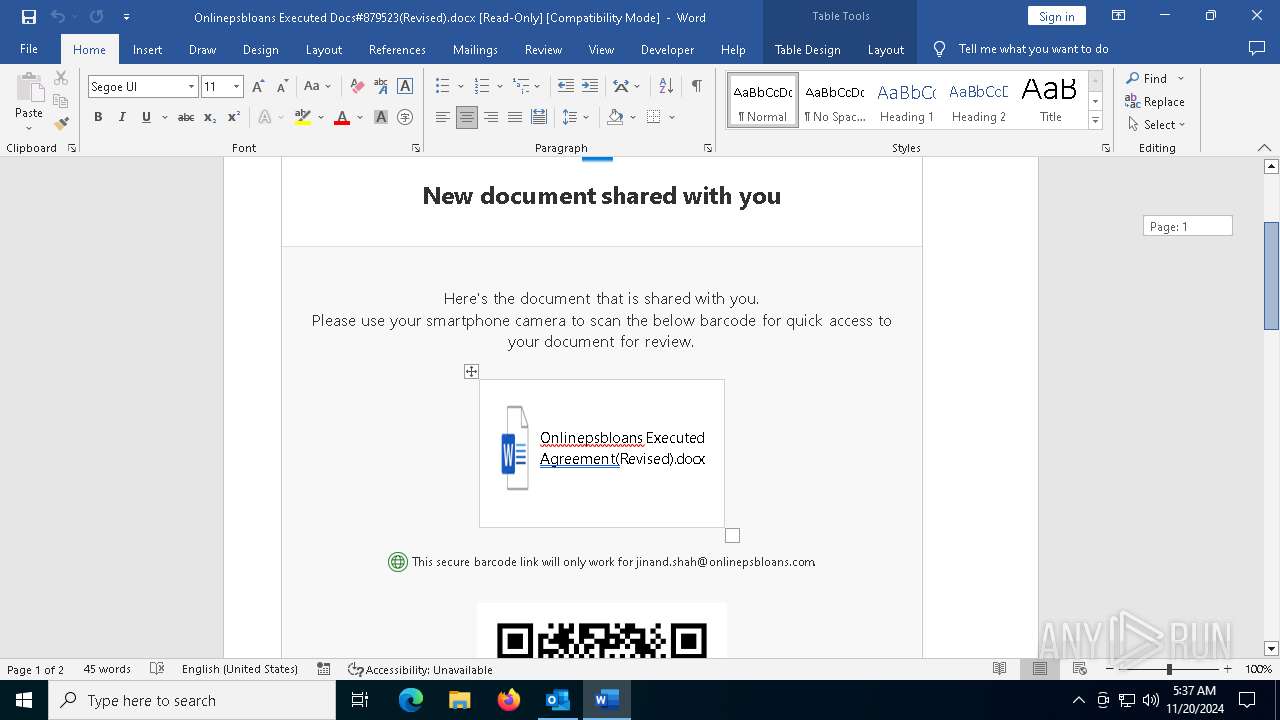The image size is (1280, 720).
Task: Click the Find button
Action: click(1146, 78)
